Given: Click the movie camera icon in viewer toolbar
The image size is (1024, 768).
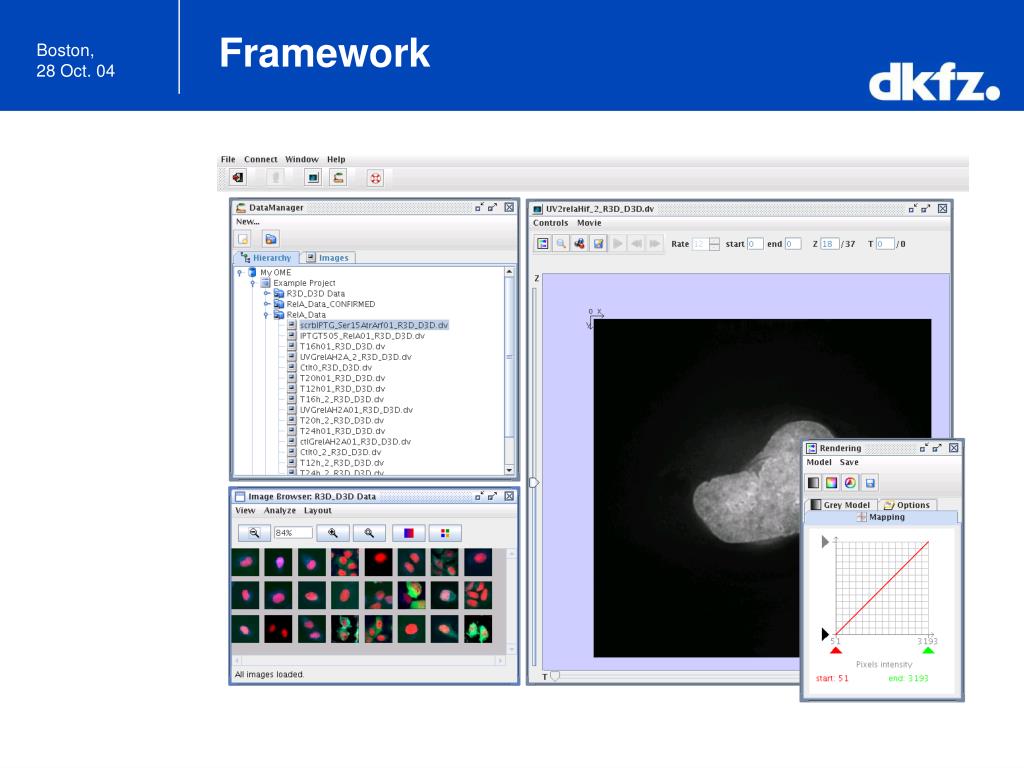Looking at the screenshot, I should pos(579,244).
